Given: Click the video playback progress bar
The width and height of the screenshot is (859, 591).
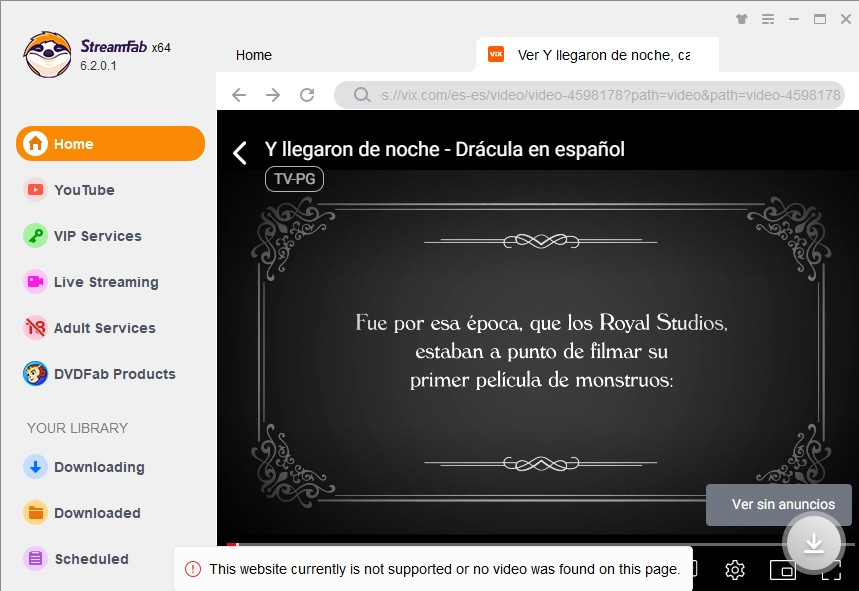Looking at the screenshot, I should 500,545.
